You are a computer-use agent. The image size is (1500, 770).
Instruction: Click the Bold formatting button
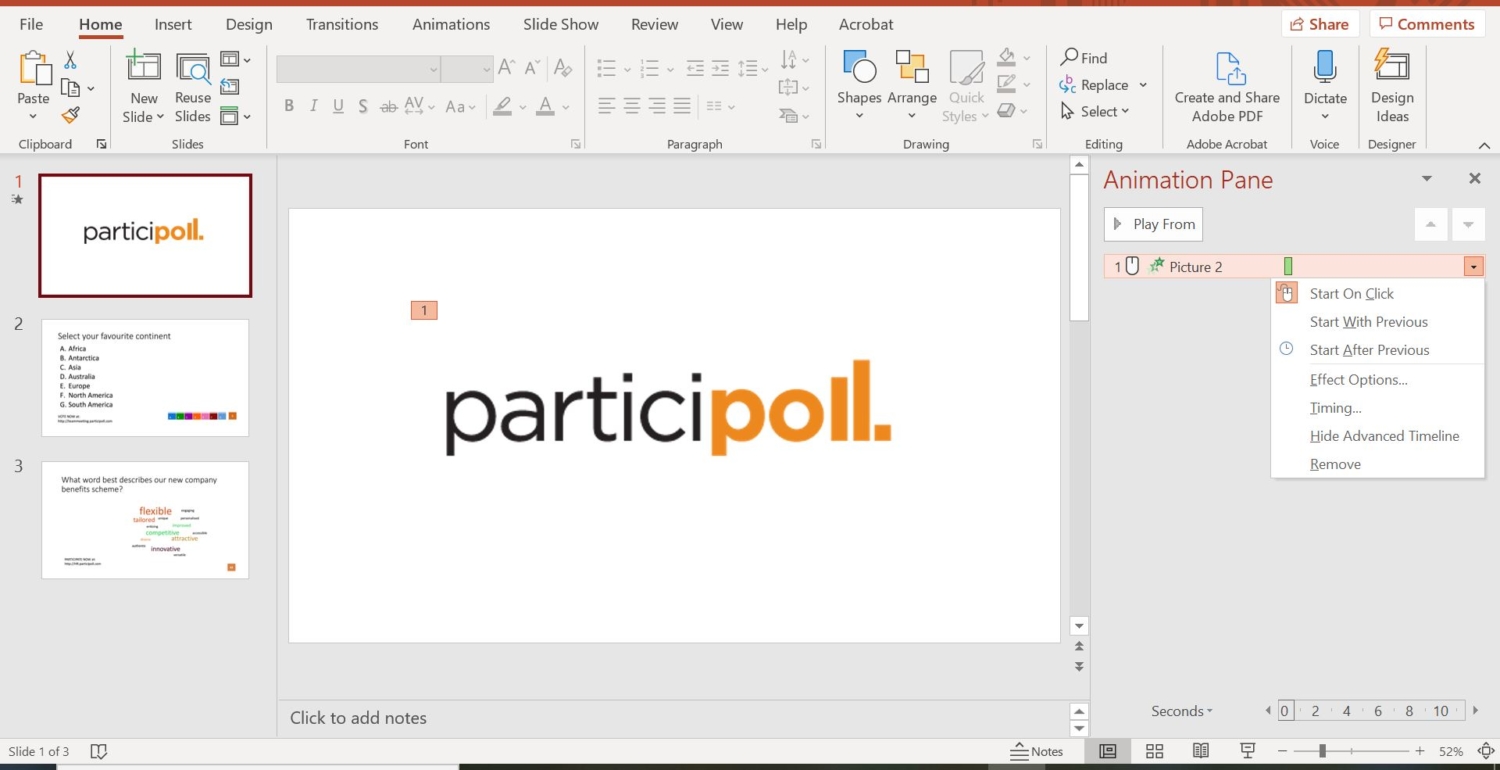(289, 106)
